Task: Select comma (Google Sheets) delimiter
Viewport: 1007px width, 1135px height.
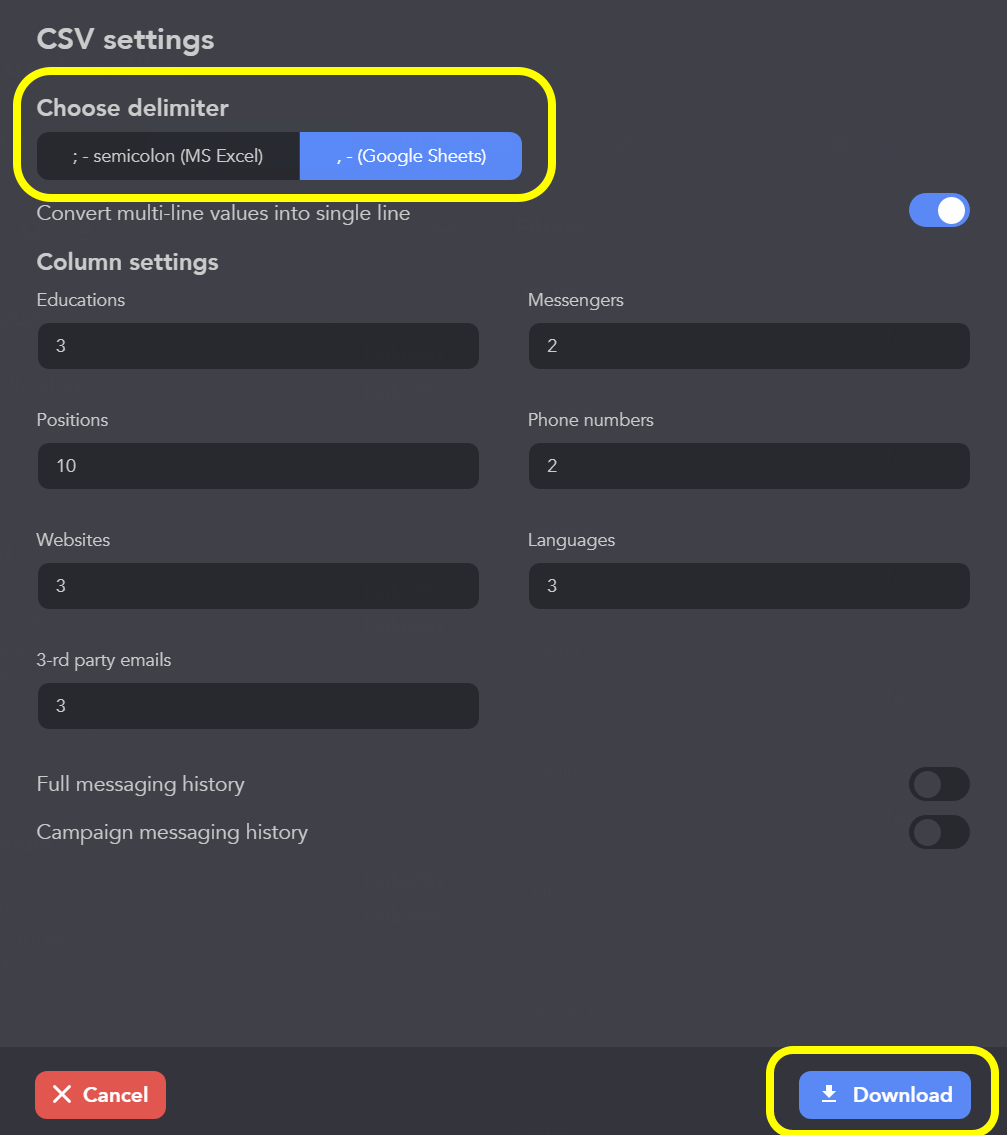Action: click(411, 156)
